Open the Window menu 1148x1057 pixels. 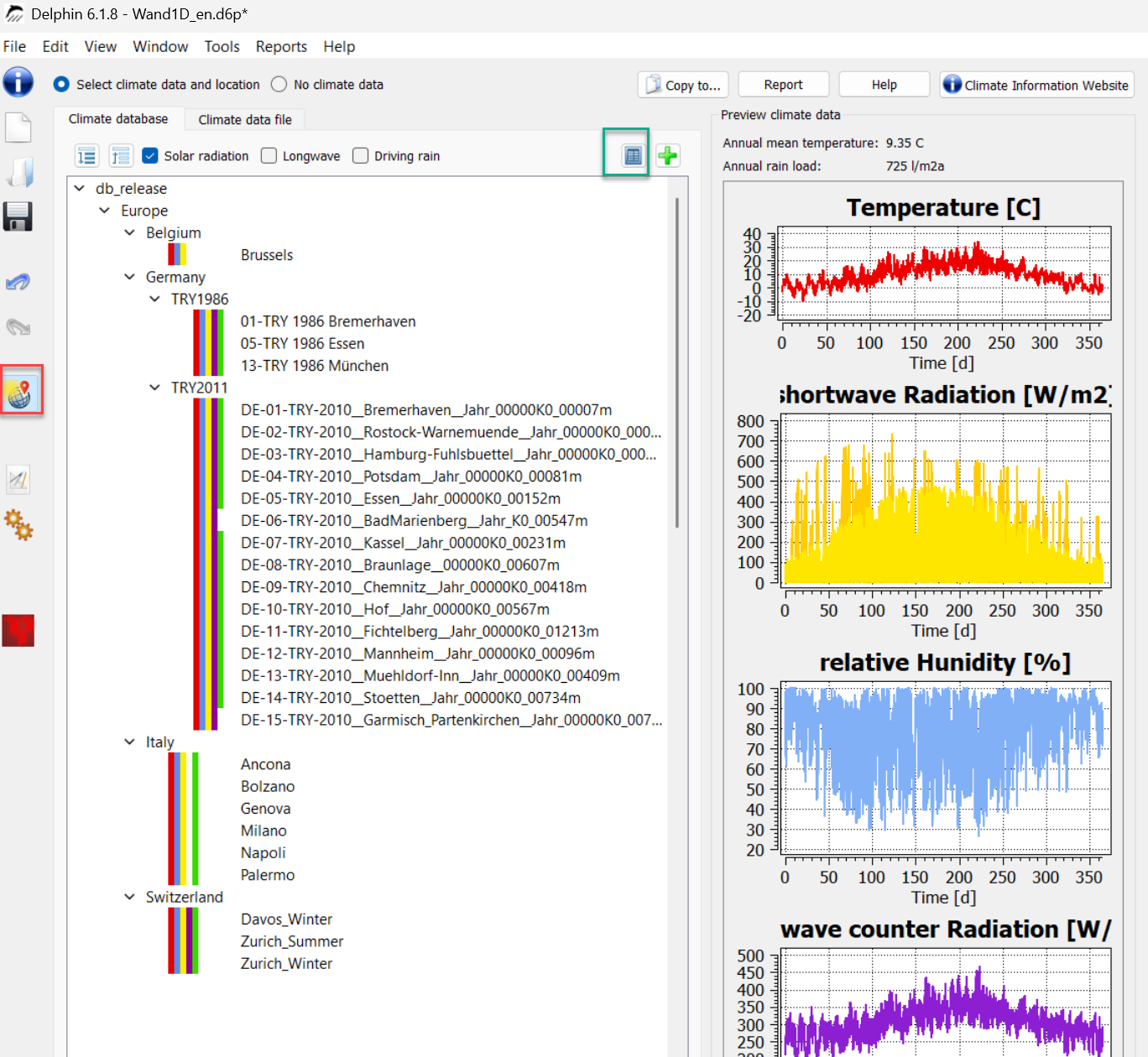[x=160, y=46]
